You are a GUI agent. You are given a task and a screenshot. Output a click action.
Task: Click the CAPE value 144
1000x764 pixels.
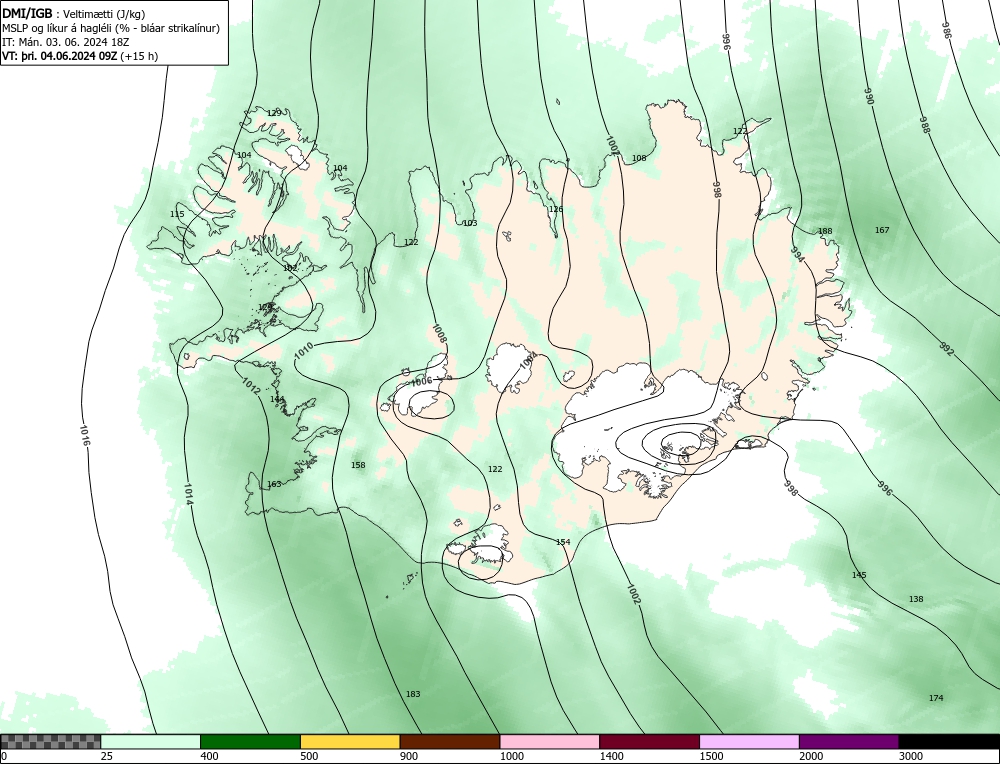point(277,399)
